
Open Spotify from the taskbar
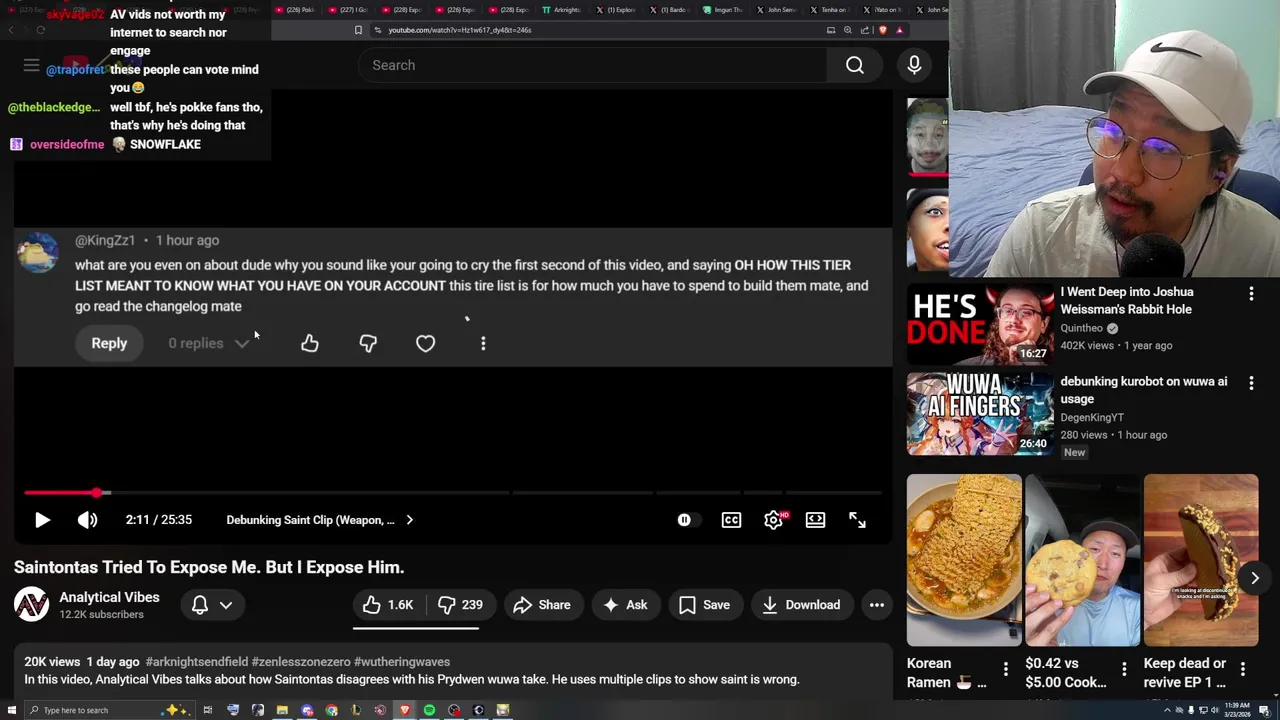[429, 710]
